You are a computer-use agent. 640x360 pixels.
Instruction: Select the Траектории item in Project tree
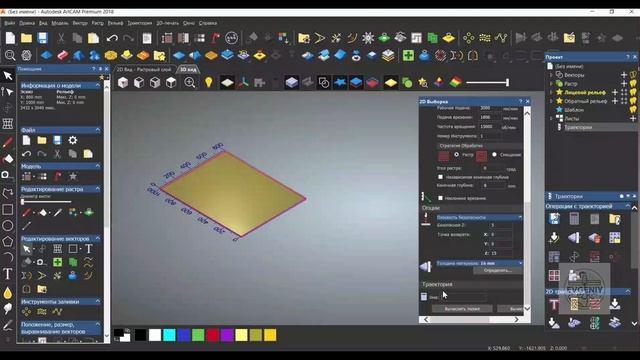pos(578,127)
